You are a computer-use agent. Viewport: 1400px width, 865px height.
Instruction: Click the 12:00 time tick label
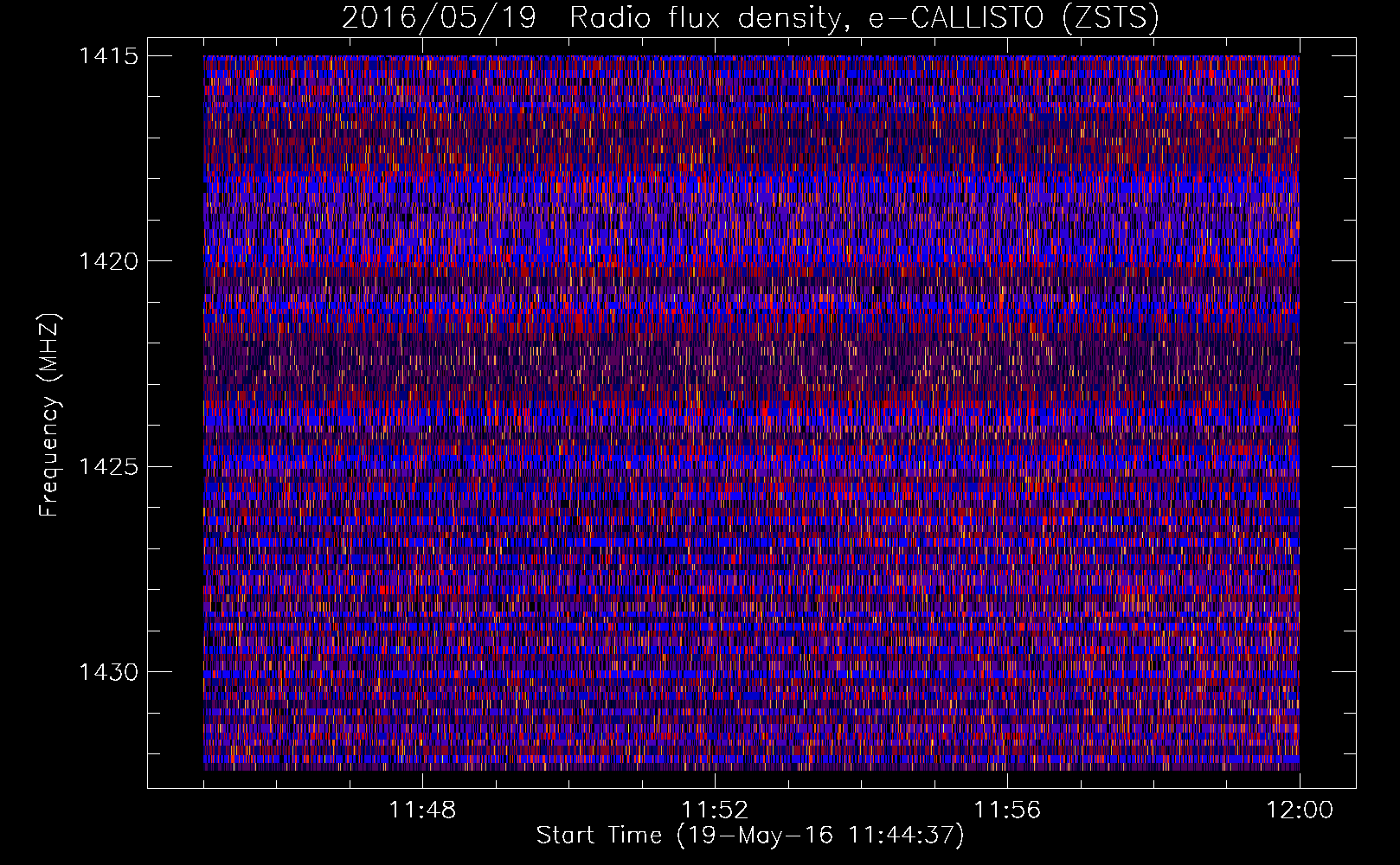click(x=1300, y=811)
